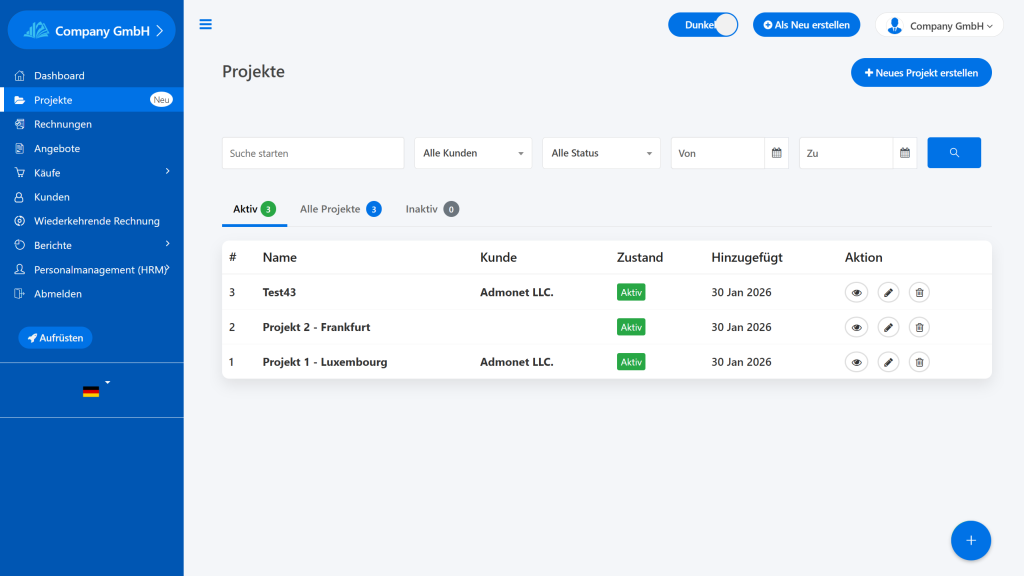Screen dimensions: 1024x576
Task: Open the calendar icon beside Von field
Action: click(776, 153)
